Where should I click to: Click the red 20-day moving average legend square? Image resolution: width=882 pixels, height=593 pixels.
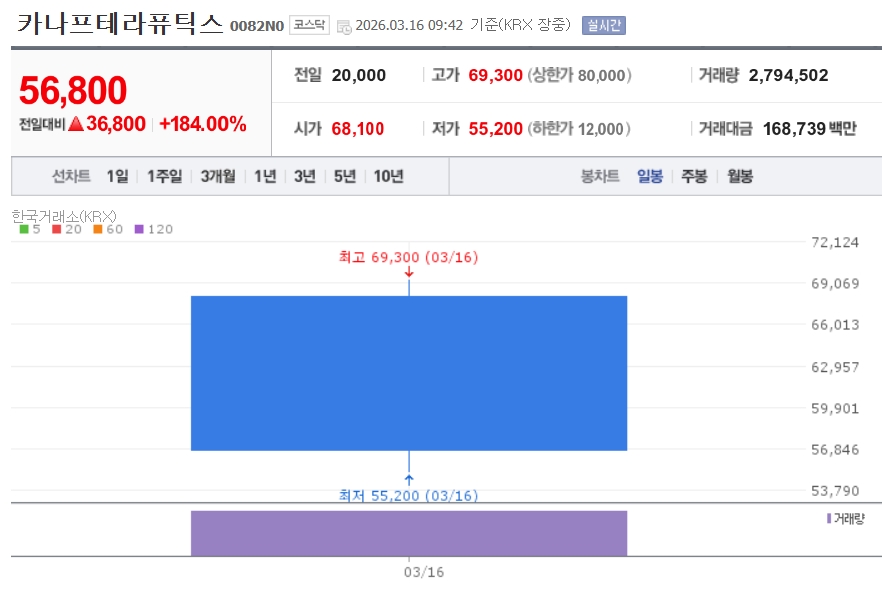click(56, 229)
